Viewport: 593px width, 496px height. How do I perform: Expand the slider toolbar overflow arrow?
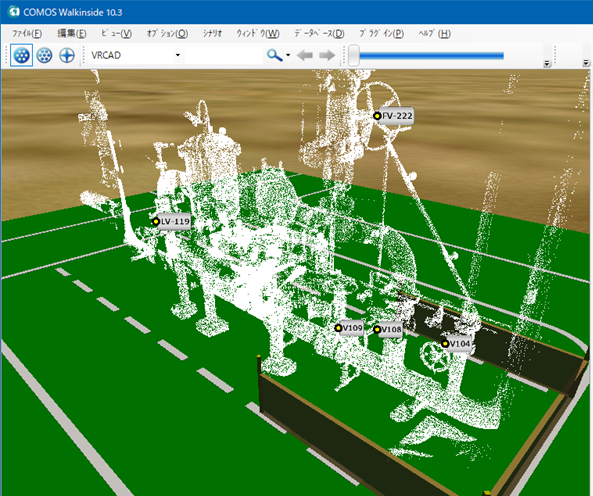coord(546,63)
